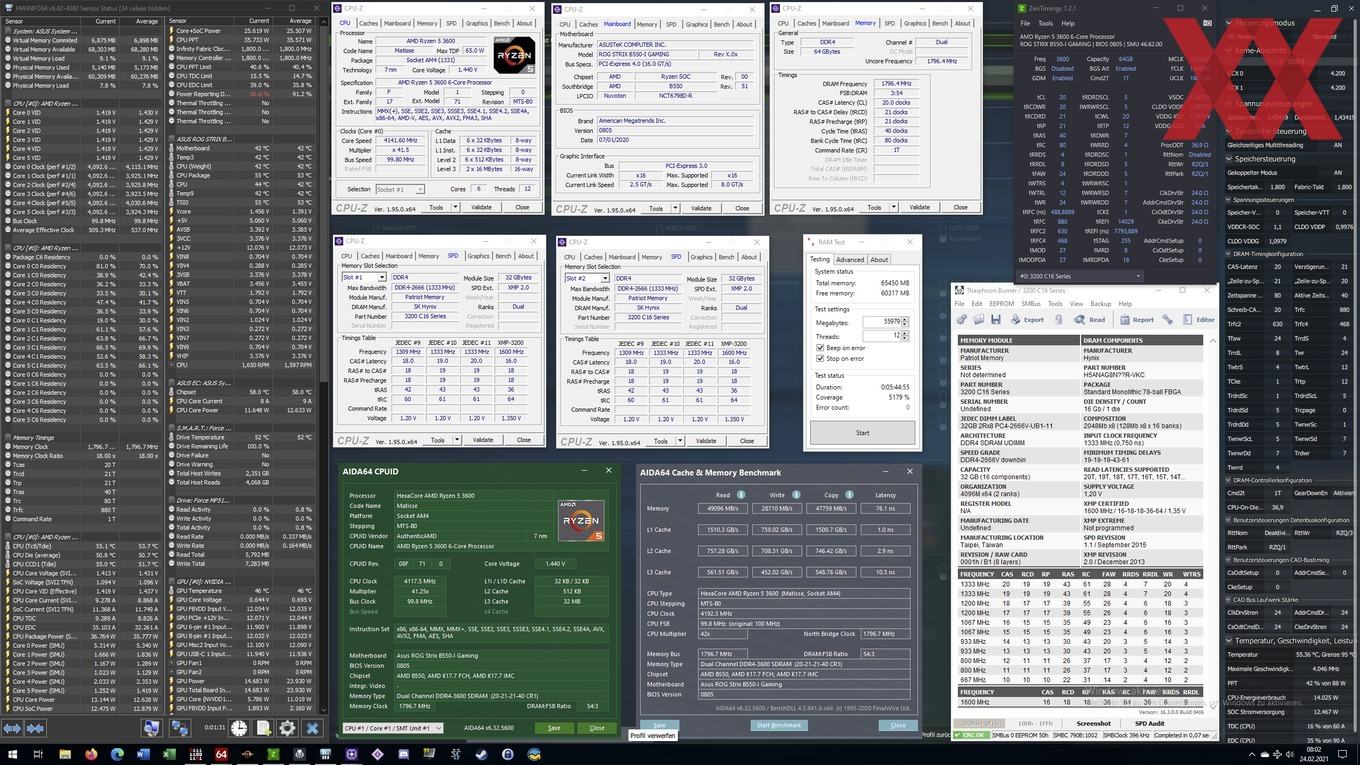Toggle Beep on error checkbox in RAM Test

coord(821,348)
